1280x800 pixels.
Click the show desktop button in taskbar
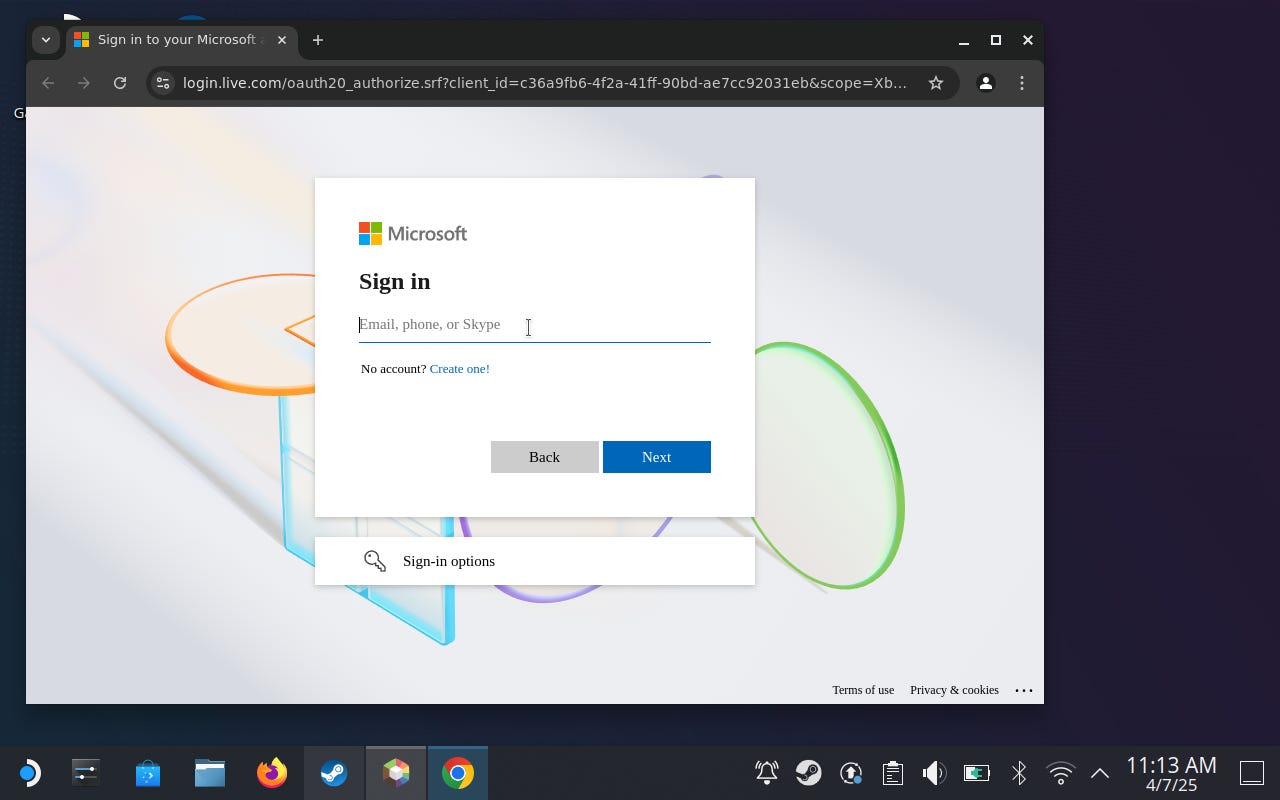(1252, 773)
